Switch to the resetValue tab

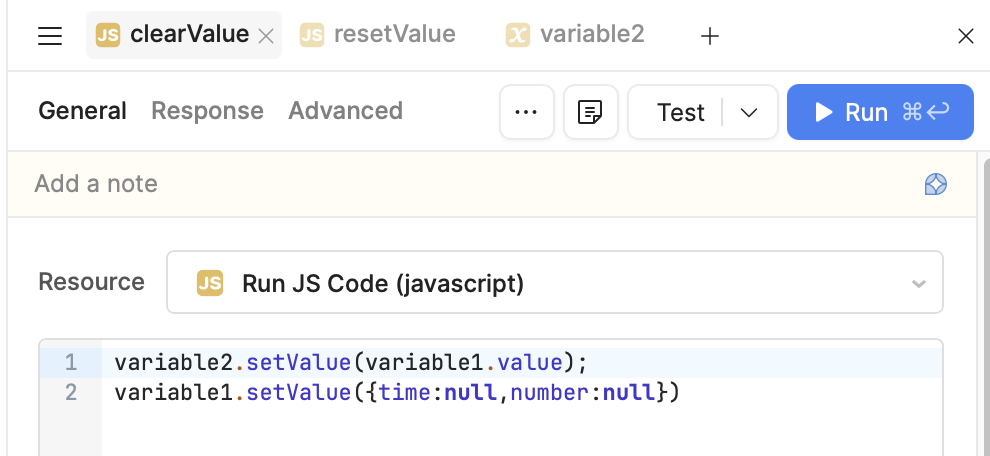tap(379, 35)
